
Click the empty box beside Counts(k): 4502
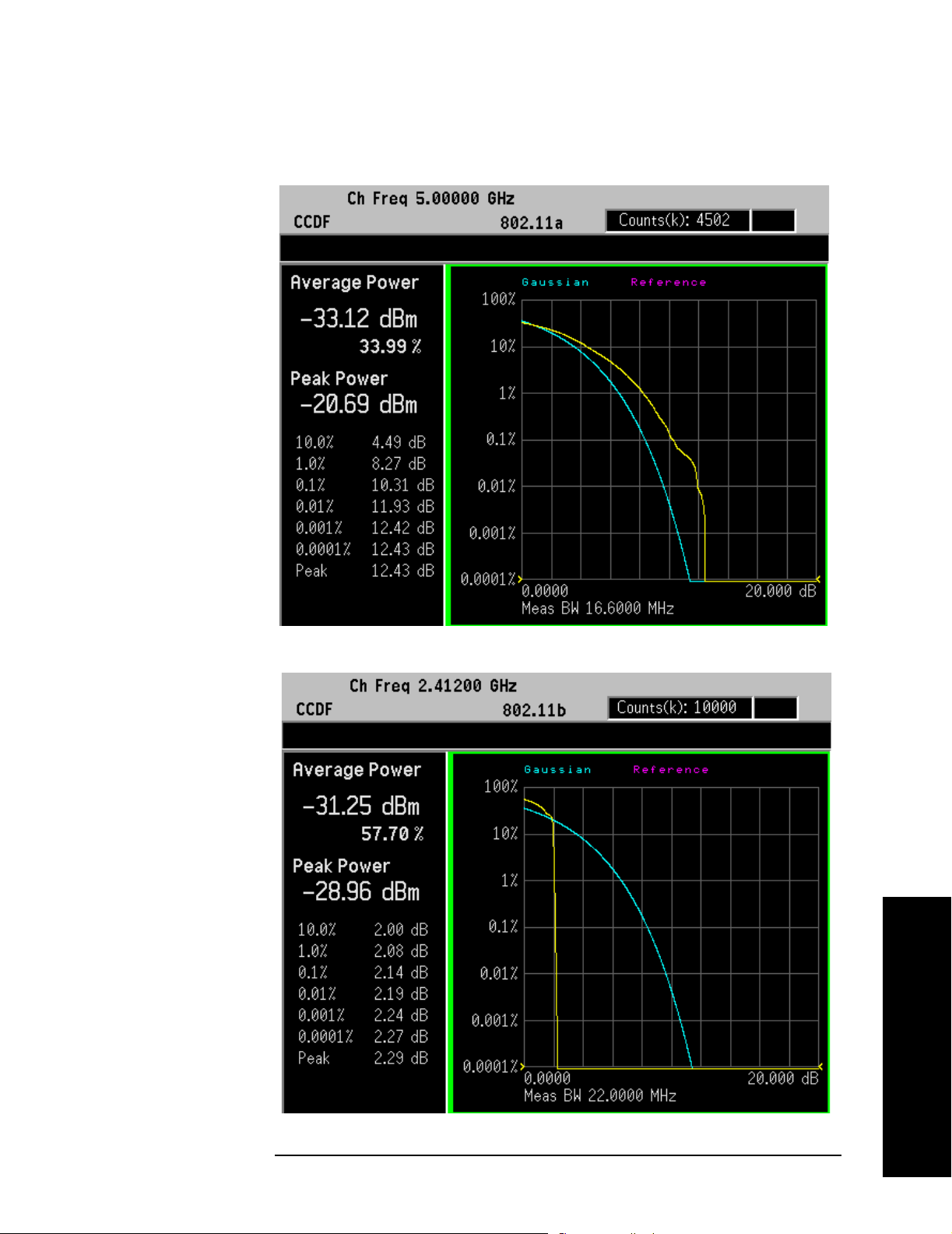(x=774, y=220)
